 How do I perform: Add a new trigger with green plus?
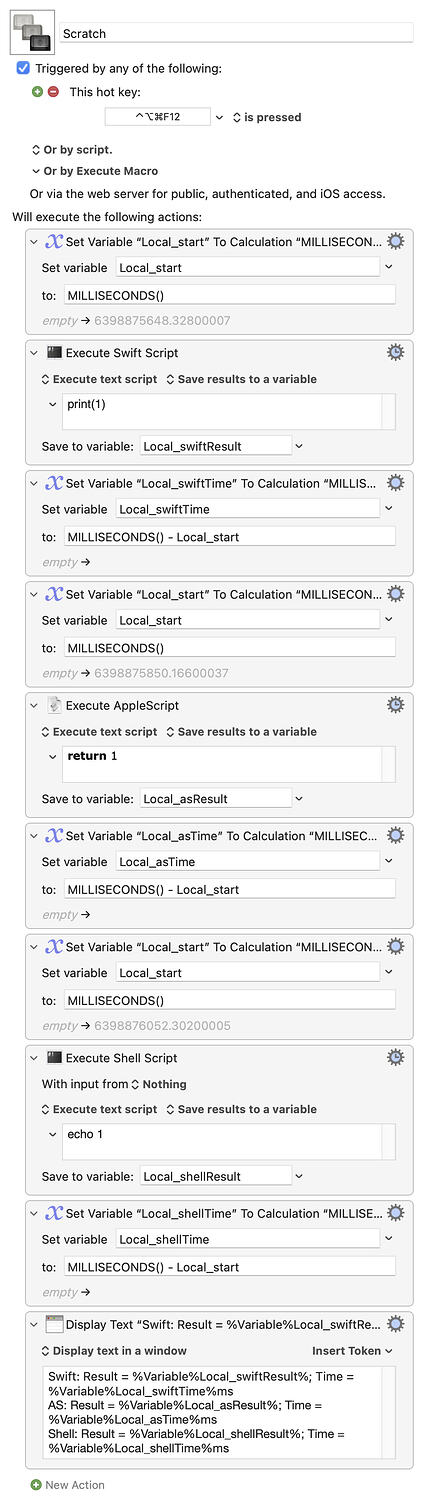coord(38,91)
